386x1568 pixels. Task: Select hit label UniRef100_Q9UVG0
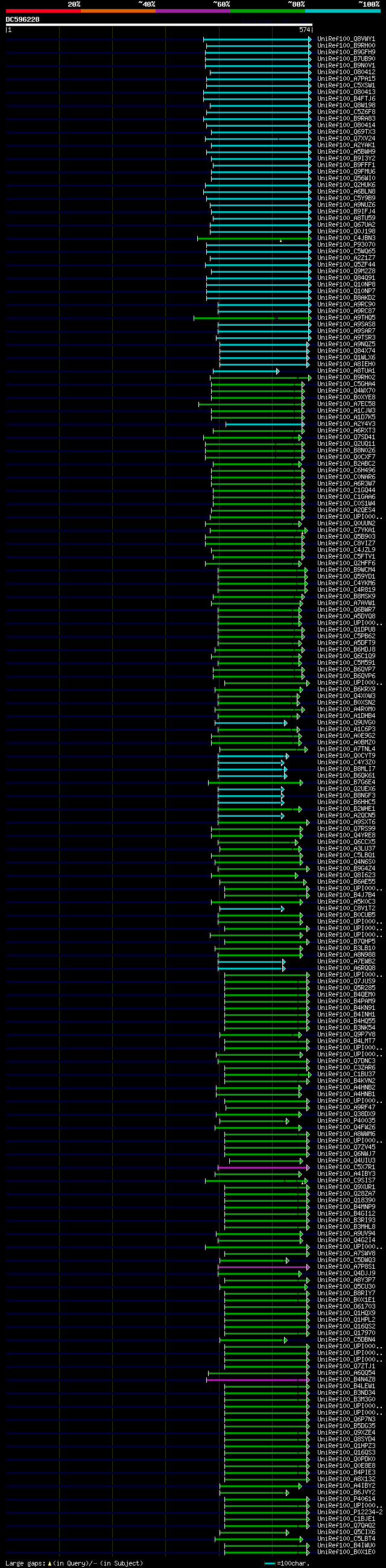(x=346, y=723)
